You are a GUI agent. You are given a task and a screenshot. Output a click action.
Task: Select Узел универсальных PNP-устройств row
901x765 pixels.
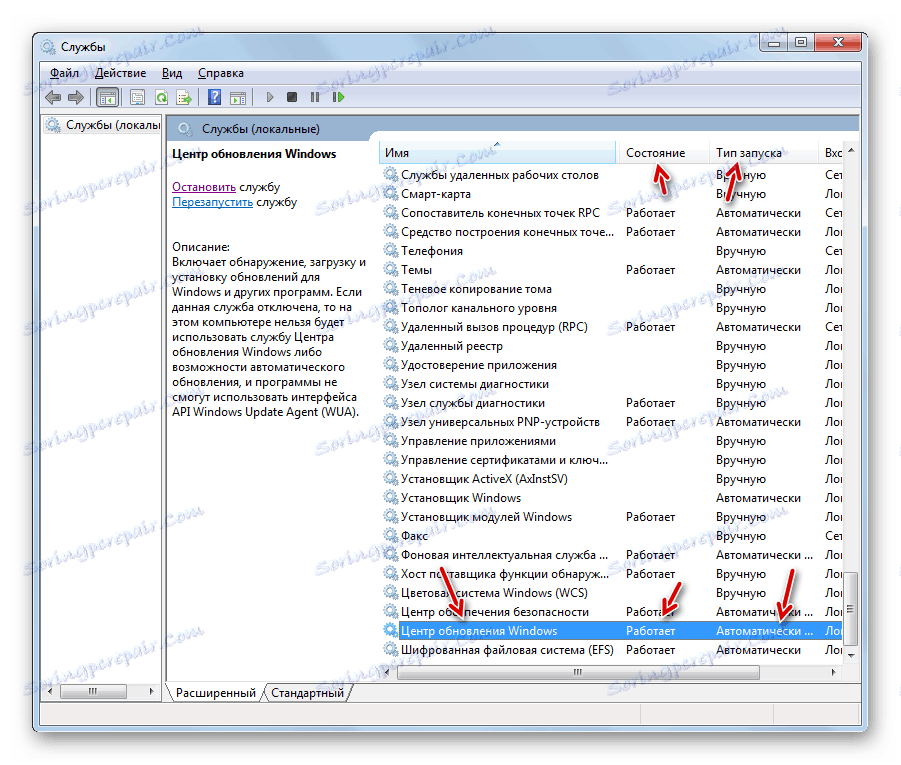click(x=612, y=422)
